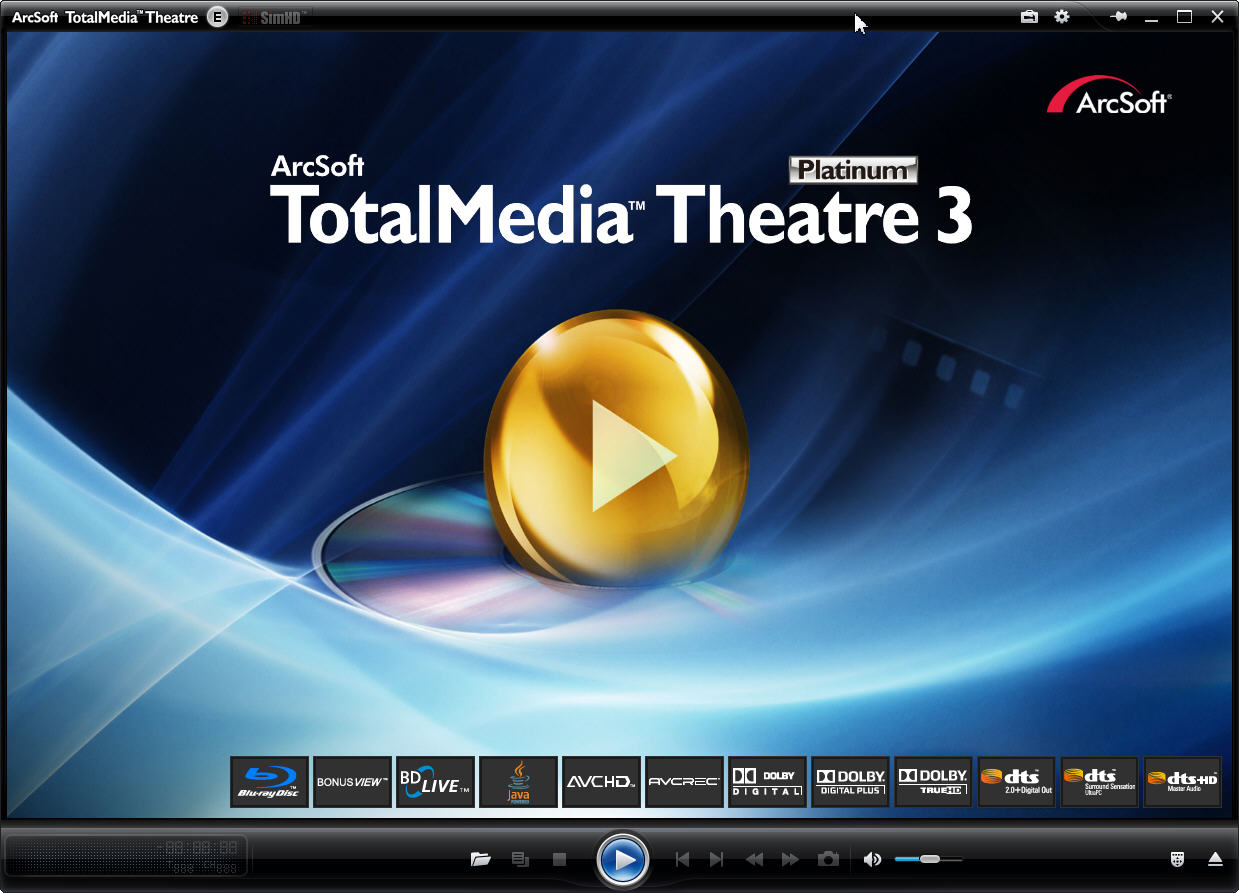Click the large golden play orb

tap(616, 448)
